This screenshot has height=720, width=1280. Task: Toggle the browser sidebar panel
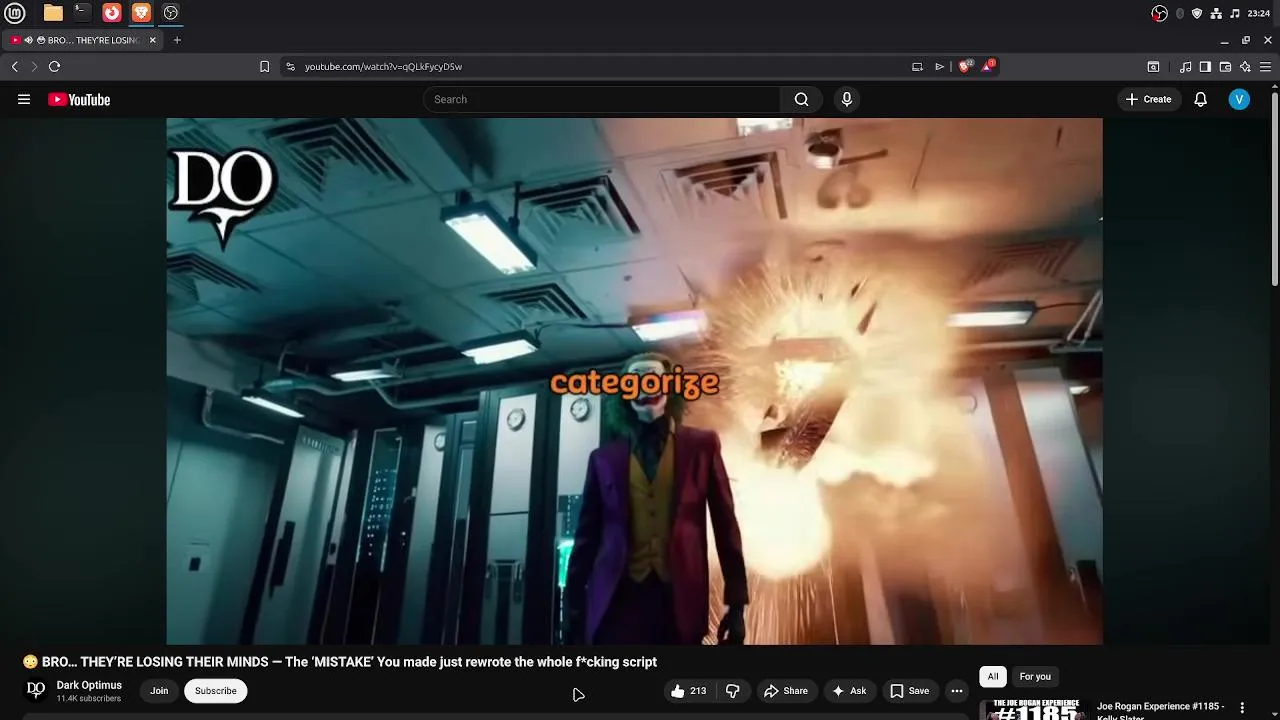tap(1205, 67)
